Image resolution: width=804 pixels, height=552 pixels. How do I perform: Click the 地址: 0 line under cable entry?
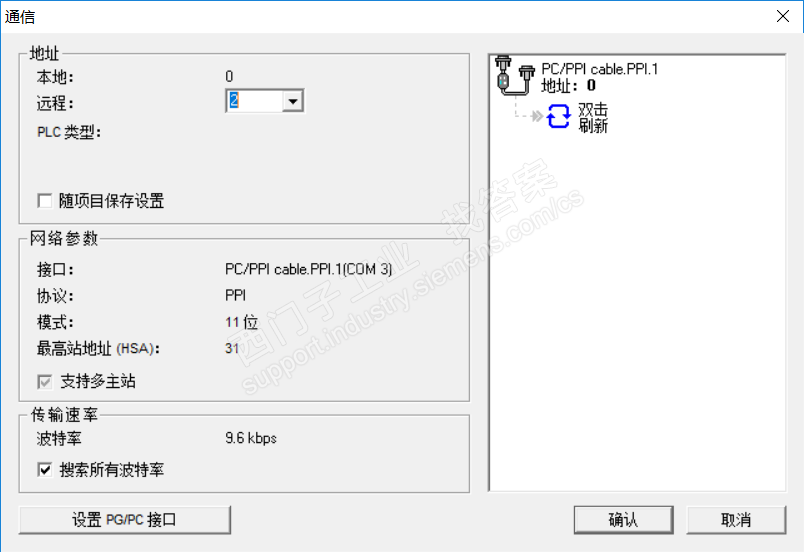[x=568, y=86]
